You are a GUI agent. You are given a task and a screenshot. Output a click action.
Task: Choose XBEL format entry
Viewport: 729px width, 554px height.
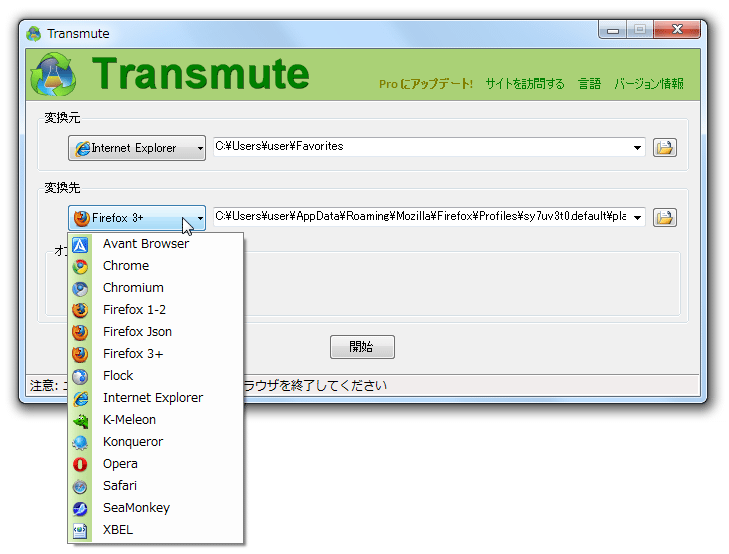(x=156, y=530)
